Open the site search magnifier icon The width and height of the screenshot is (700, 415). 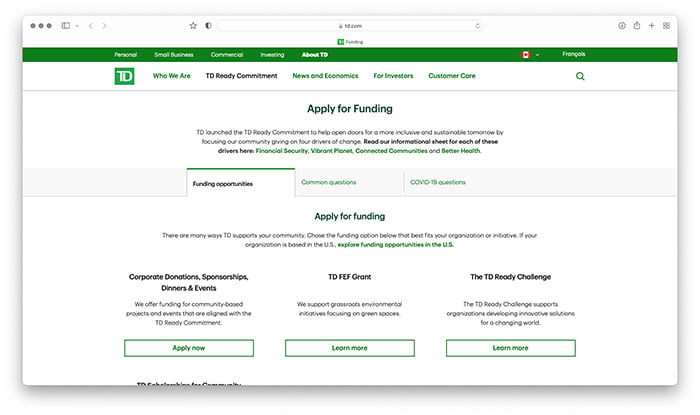point(580,76)
